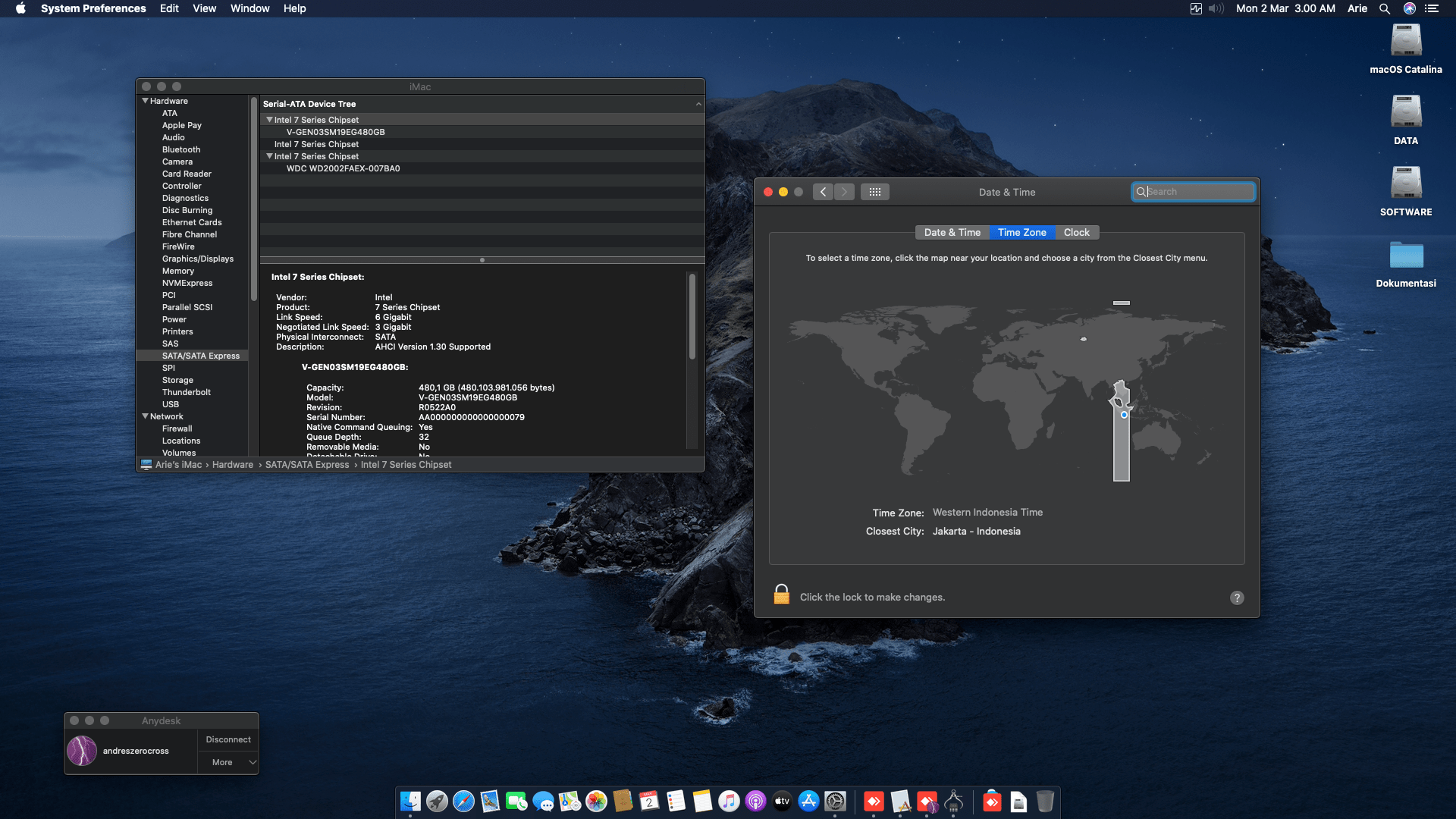Open the Window menu in the menu bar
The width and height of the screenshot is (1456, 819).
[249, 8]
